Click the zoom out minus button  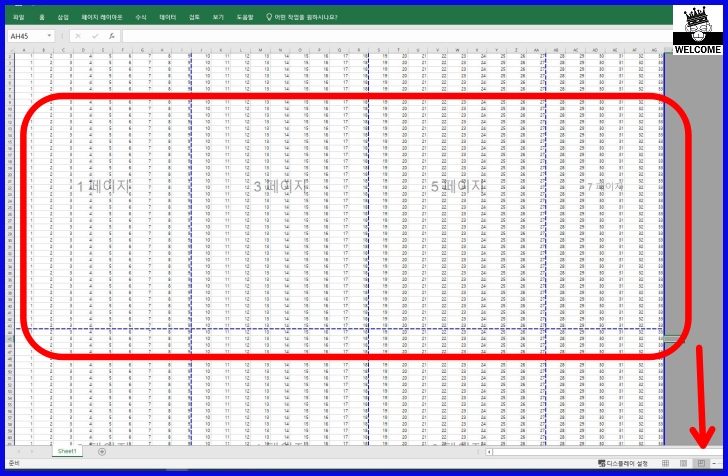(714, 463)
